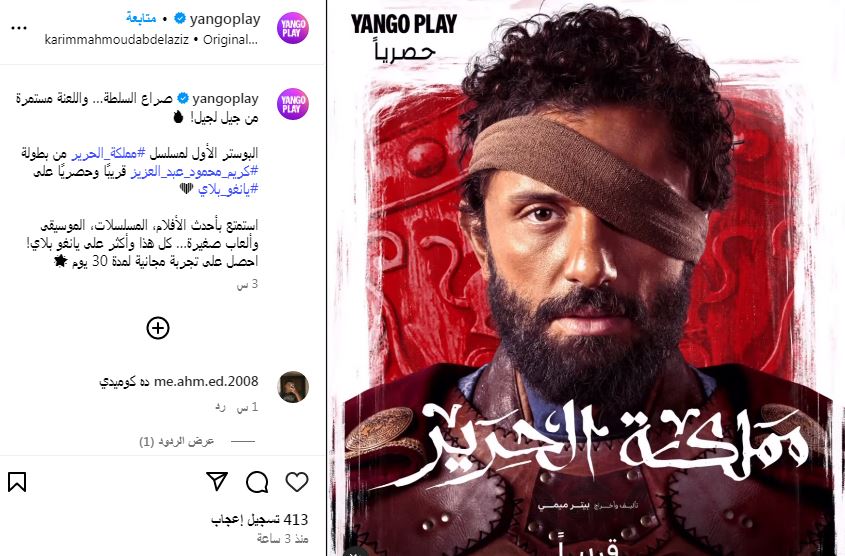Click the yangoplay avatar in the header
Viewport: 845px width, 556px height.
point(293,28)
